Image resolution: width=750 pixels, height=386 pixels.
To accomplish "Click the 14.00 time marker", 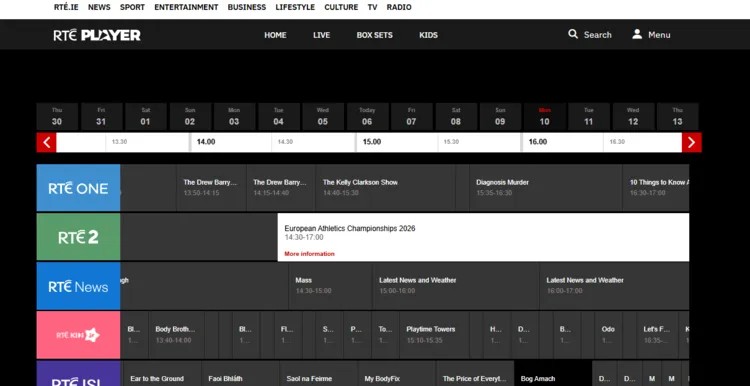I will point(206,142).
